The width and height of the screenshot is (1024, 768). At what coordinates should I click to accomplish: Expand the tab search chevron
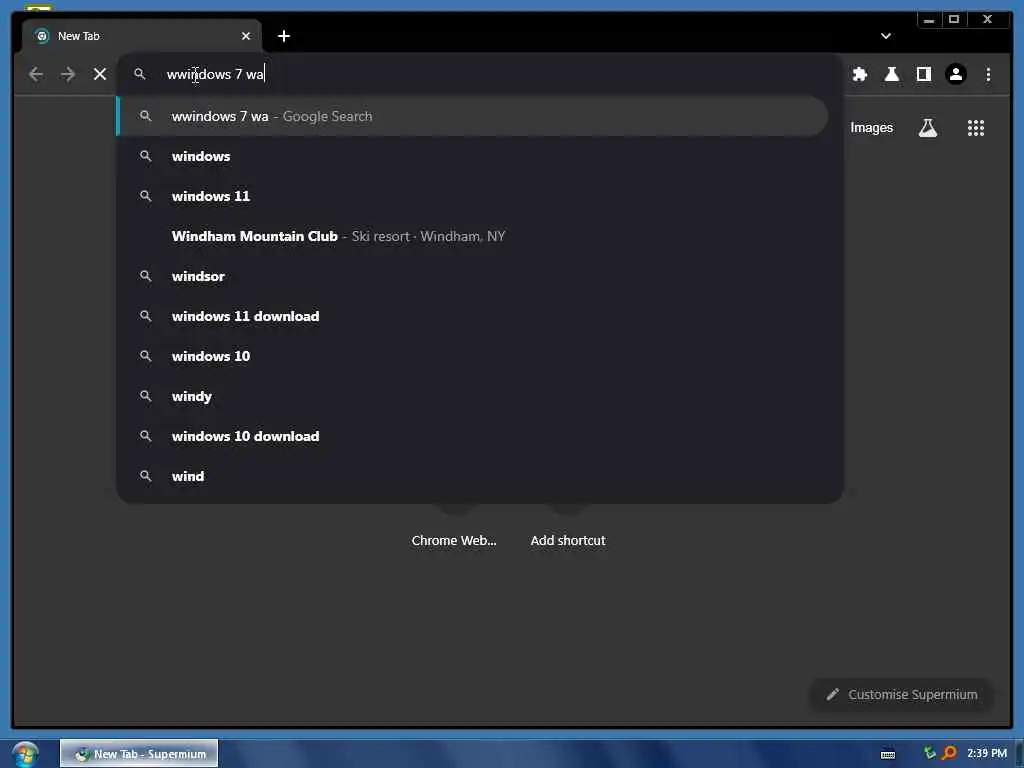coord(886,36)
